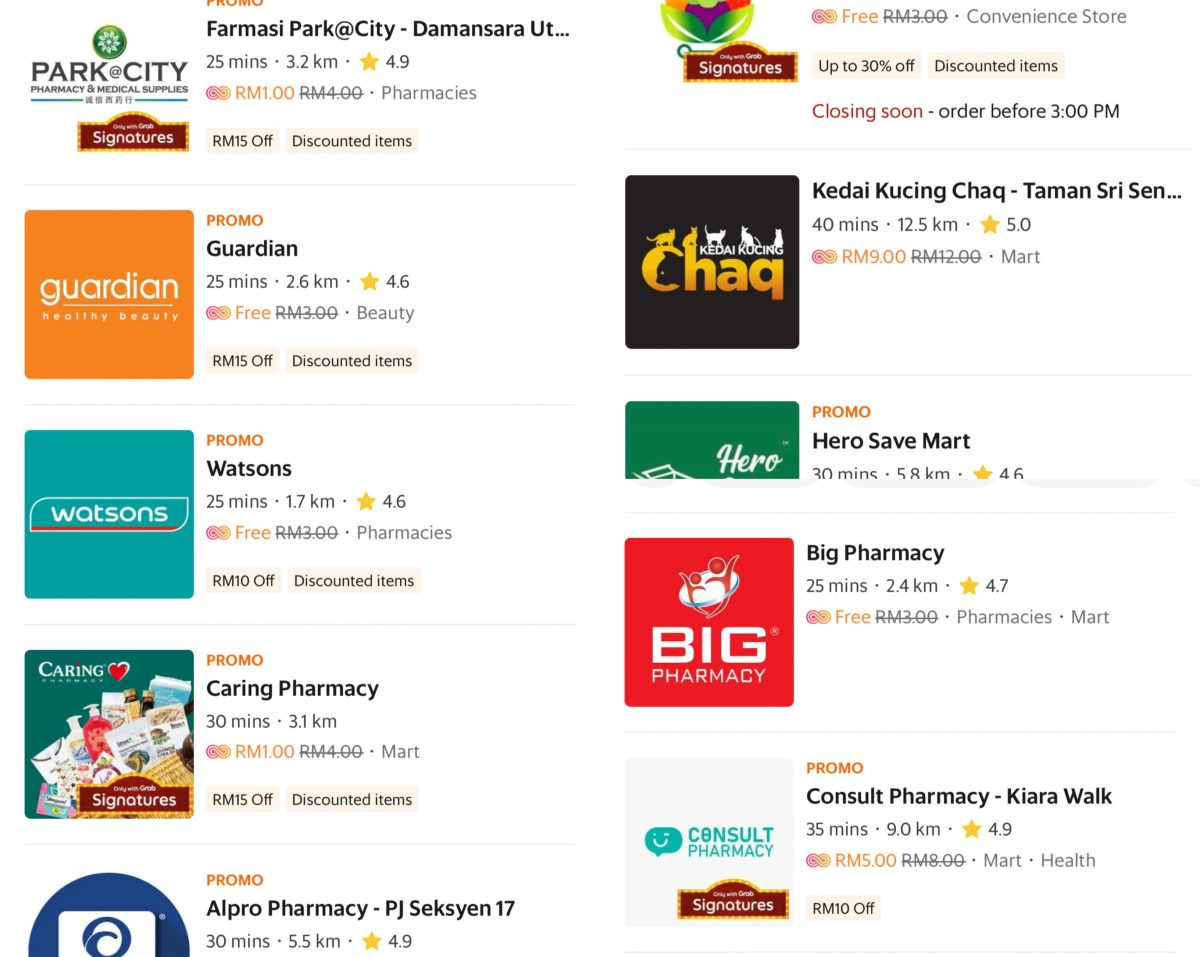Select the Kedai Kucing Chaq logo
Image resolution: width=1200 pixels, height=957 pixels.
pos(712,262)
